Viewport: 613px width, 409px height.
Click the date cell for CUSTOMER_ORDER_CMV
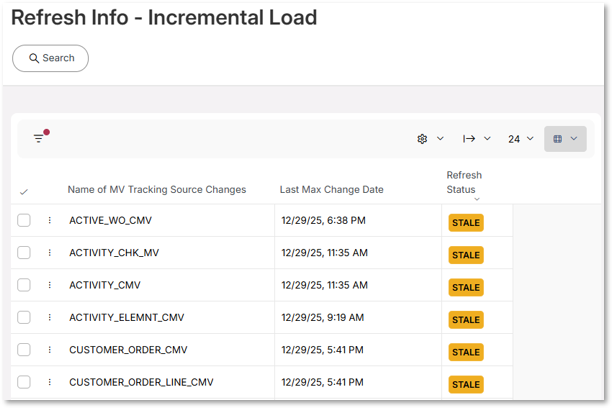tap(323, 350)
